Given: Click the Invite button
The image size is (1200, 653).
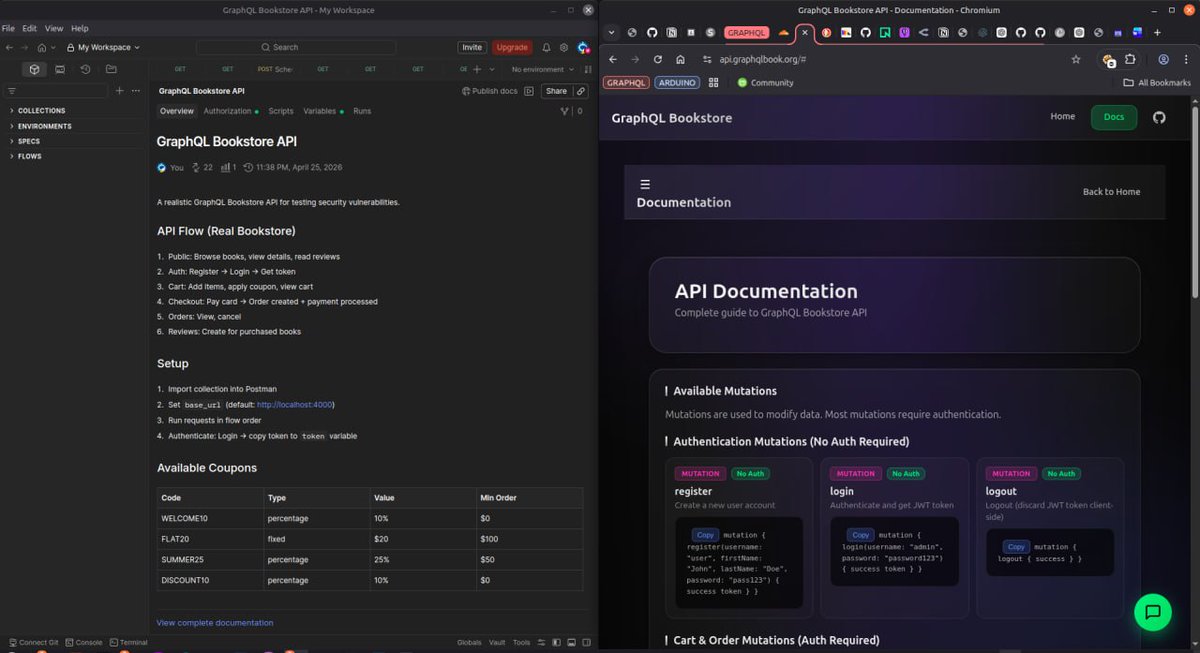Looking at the screenshot, I should click(x=472, y=47).
